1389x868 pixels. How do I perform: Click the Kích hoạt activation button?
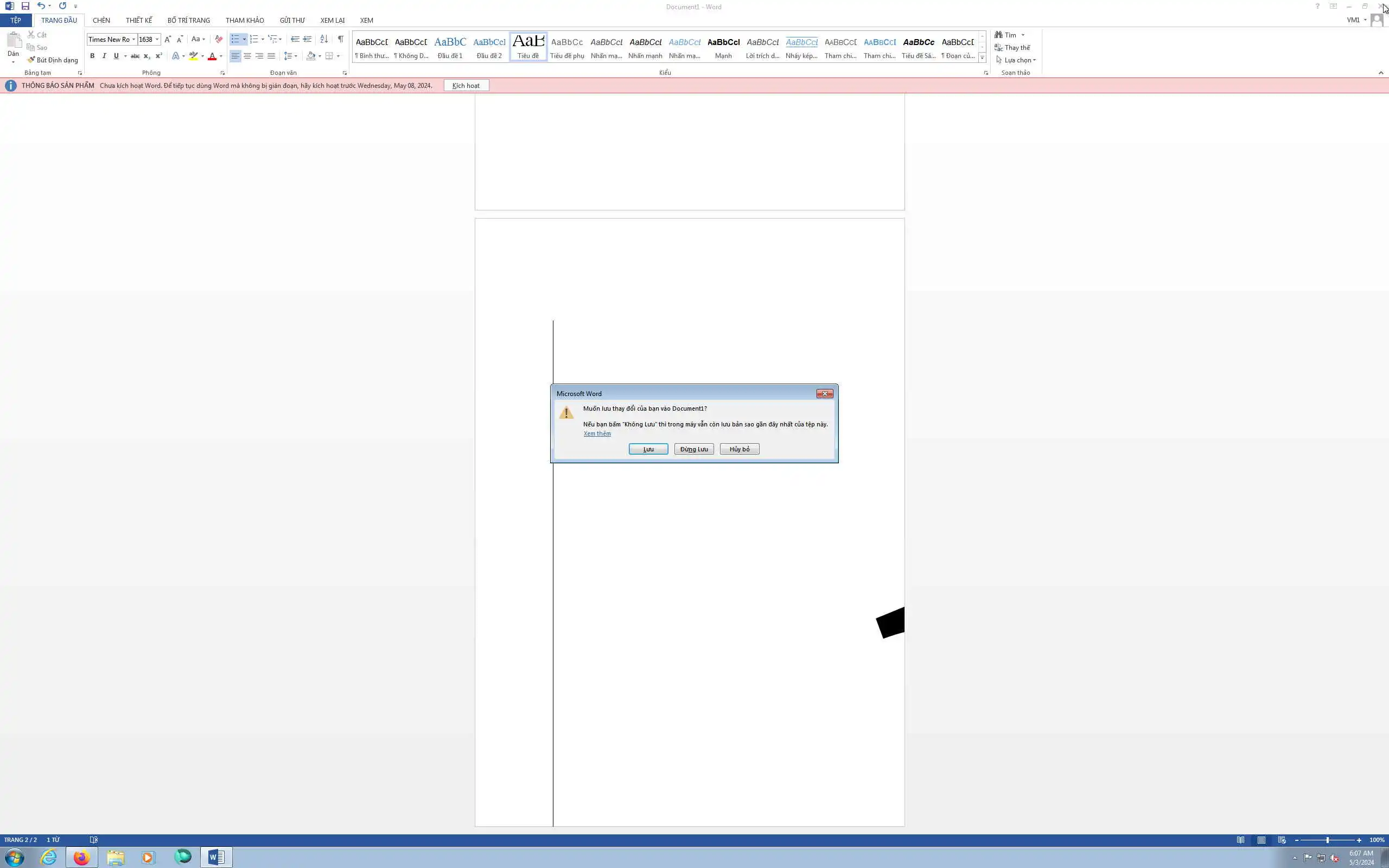466,86
